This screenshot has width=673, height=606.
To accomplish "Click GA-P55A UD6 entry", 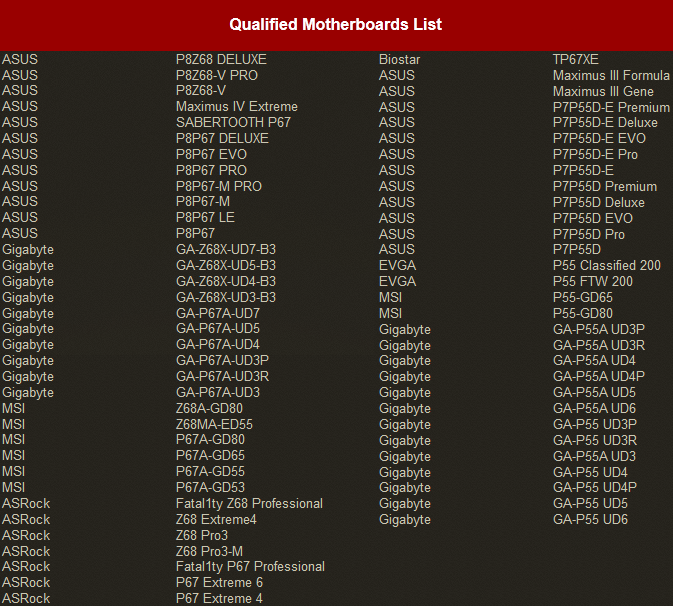I will 594,408.
